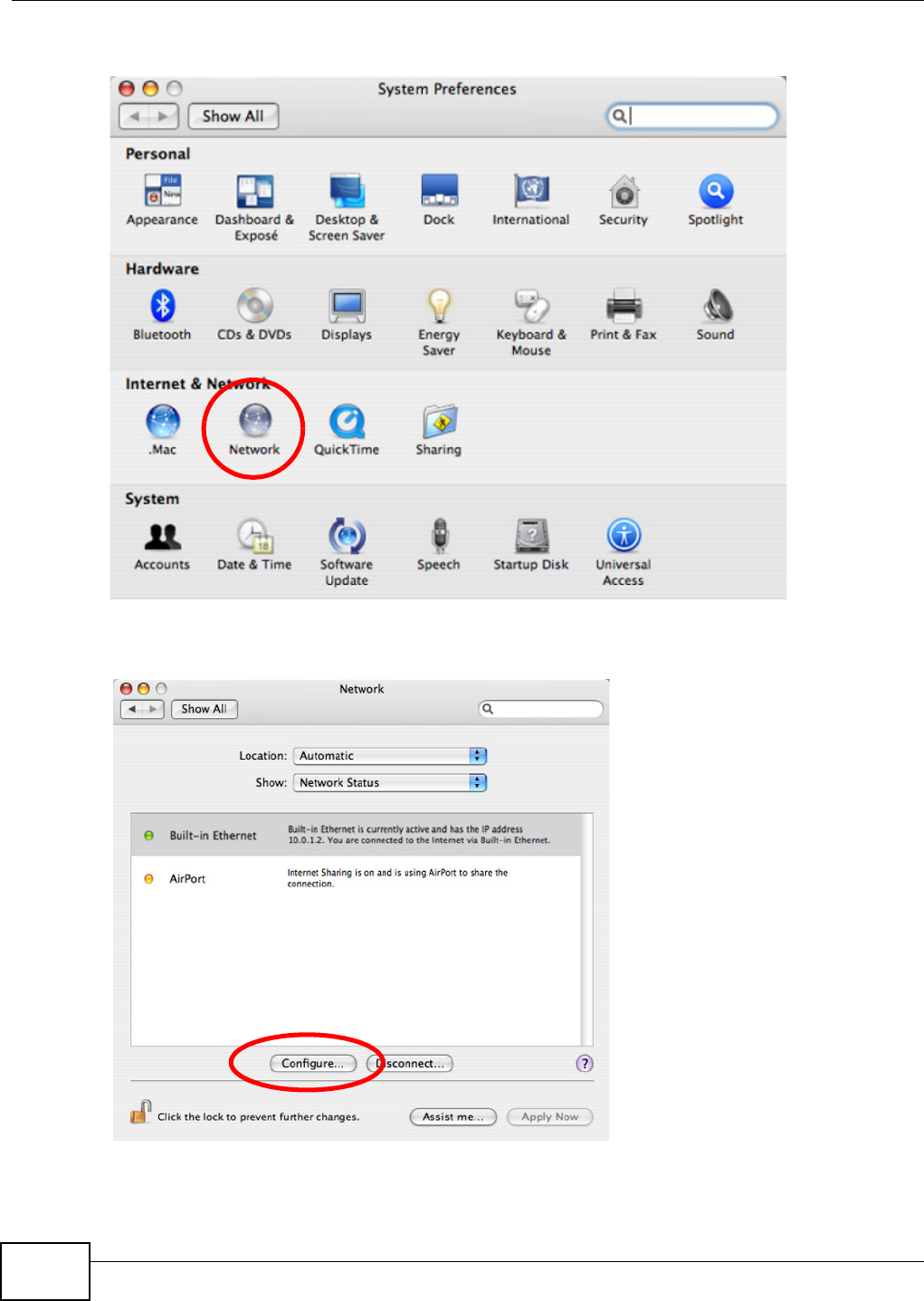This screenshot has width=924, height=1301.
Task: Click the System Preferences search field
Action: (691, 116)
